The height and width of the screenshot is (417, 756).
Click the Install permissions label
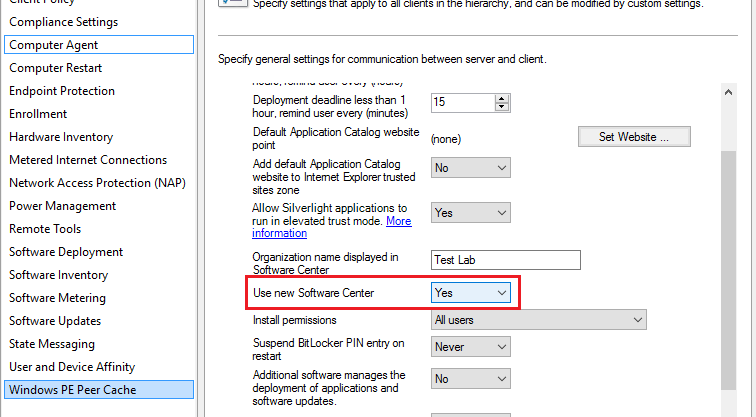click(x=295, y=320)
